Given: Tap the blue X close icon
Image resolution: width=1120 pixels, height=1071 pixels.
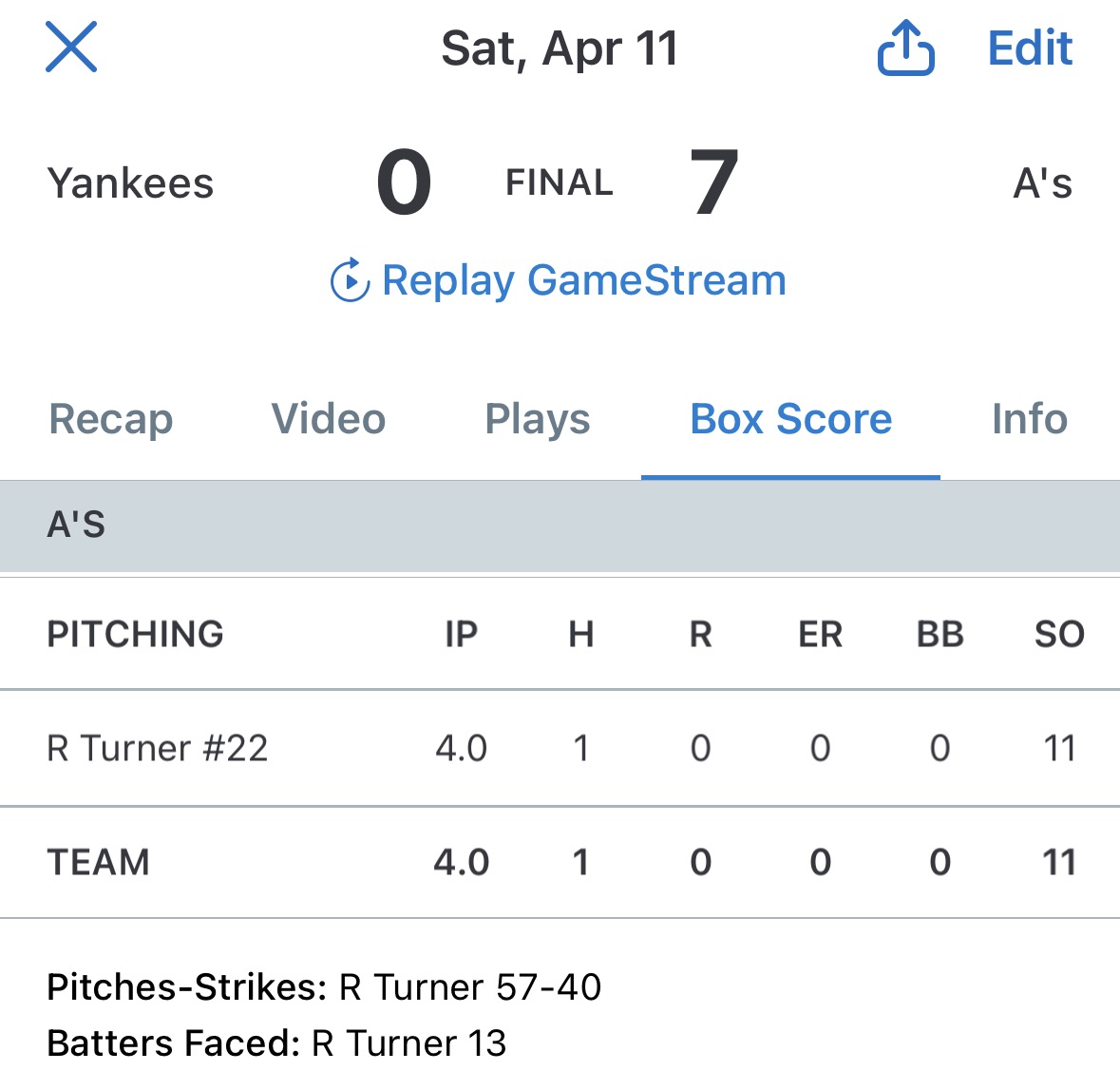Looking at the screenshot, I should pos(71,48).
